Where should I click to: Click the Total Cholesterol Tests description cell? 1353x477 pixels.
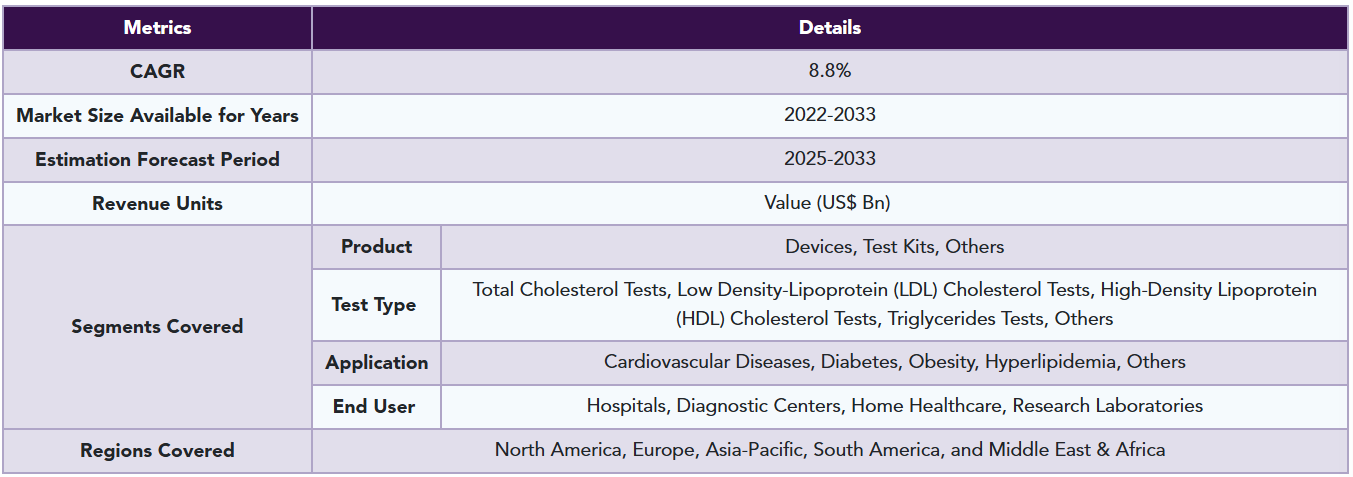click(895, 305)
